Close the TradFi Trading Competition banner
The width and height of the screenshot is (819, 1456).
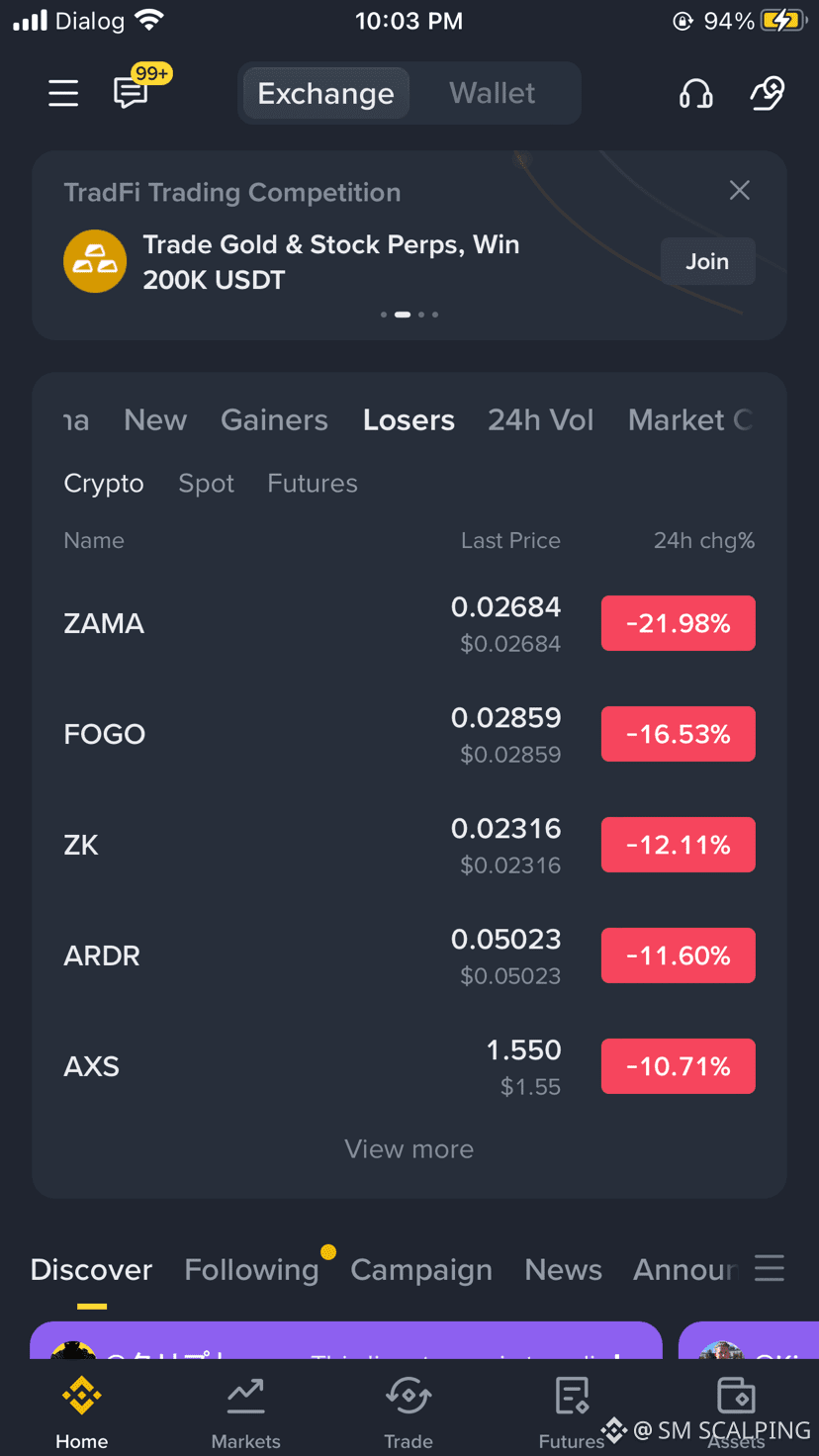tap(740, 190)
